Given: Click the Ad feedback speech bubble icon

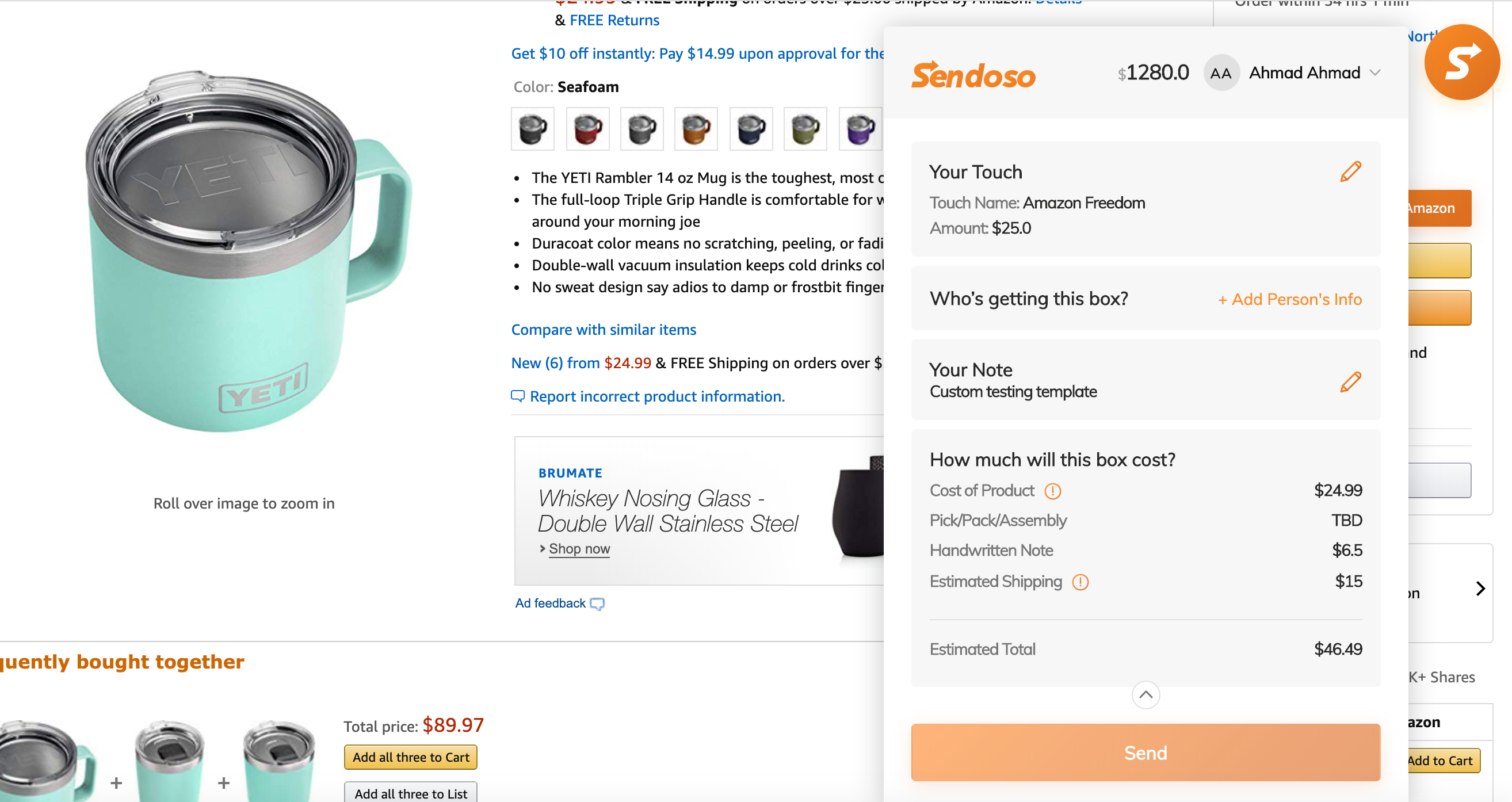Looking at the screenshot, I should 597,604.
